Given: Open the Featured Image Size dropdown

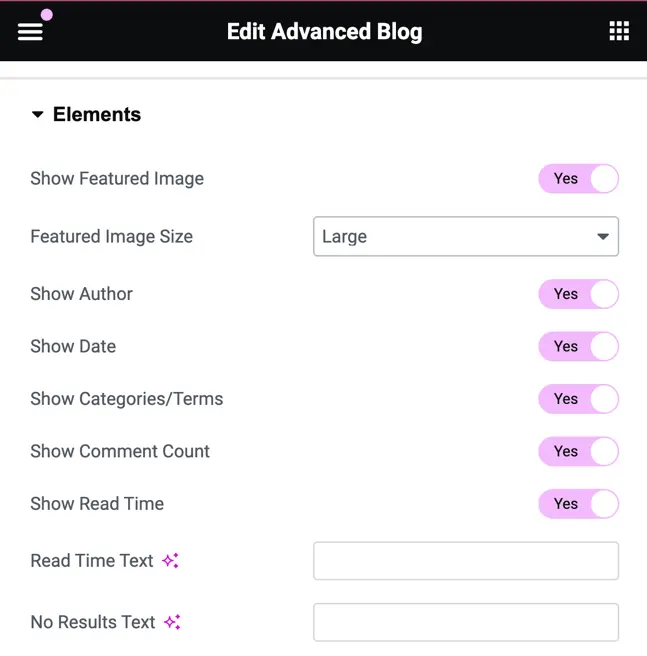Looking at the screenshot, I should 466,236.
